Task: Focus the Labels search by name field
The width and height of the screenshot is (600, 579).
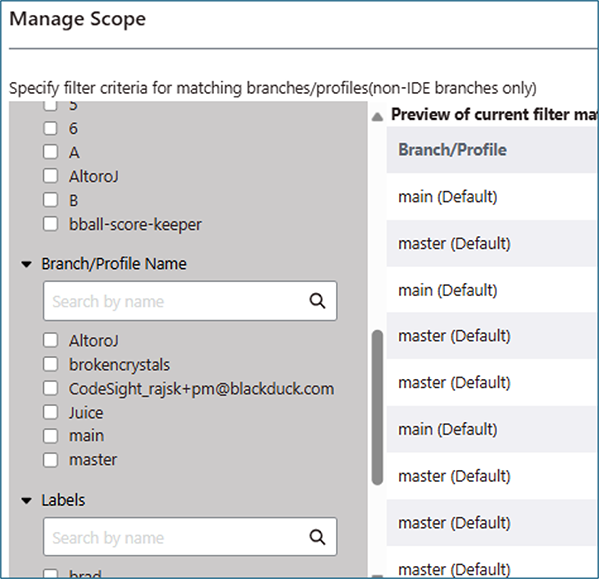Action: (x=175, y=537)
